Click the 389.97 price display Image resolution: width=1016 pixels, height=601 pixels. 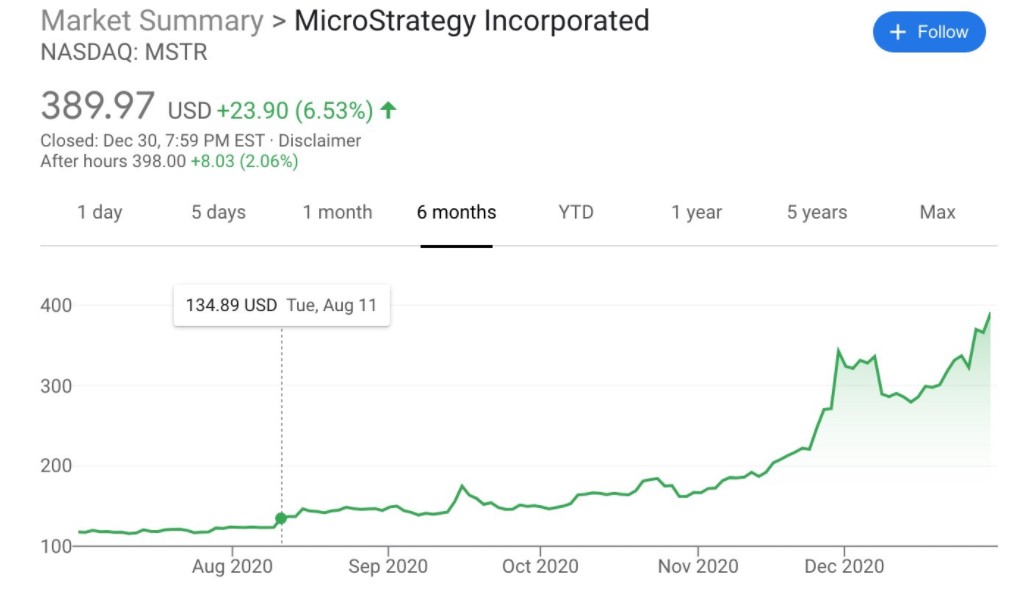[97, 104]
